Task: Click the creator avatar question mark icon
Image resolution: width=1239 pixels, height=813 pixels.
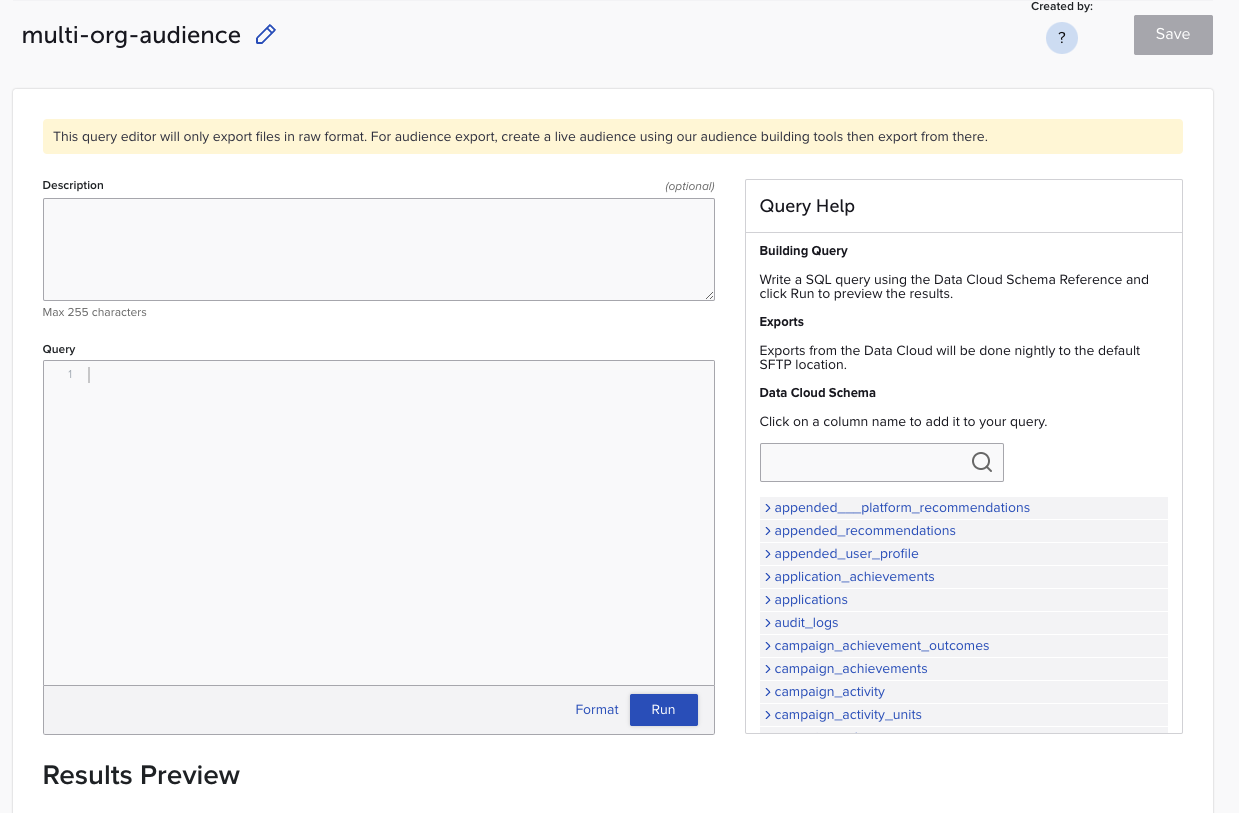Action: click(x=1061, y=38)
